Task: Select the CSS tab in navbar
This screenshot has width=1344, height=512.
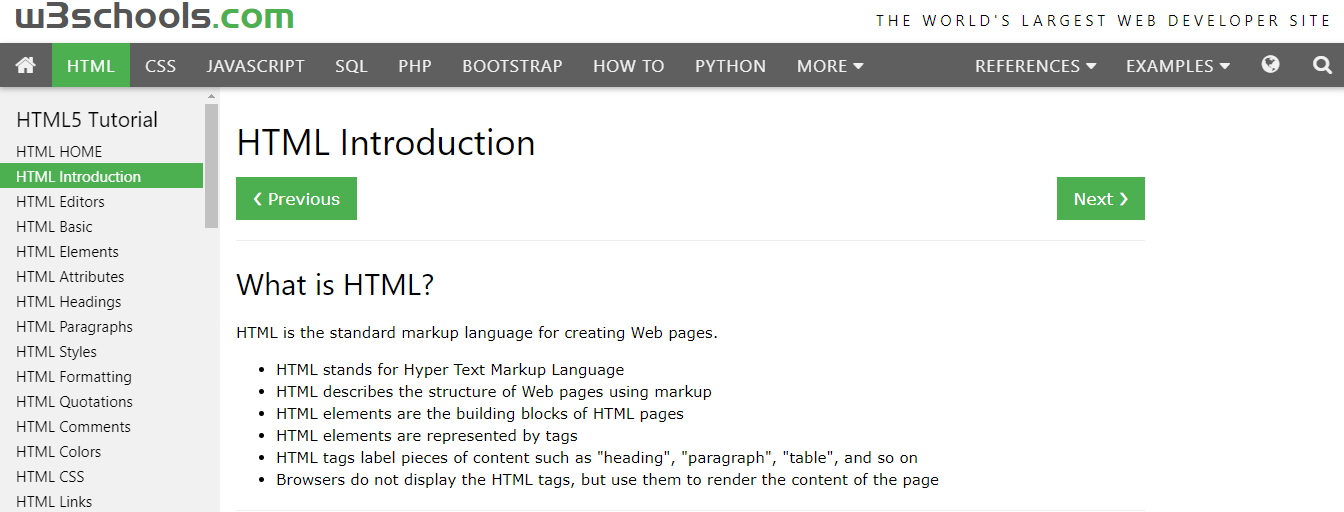Action: [x=160, y=66]
